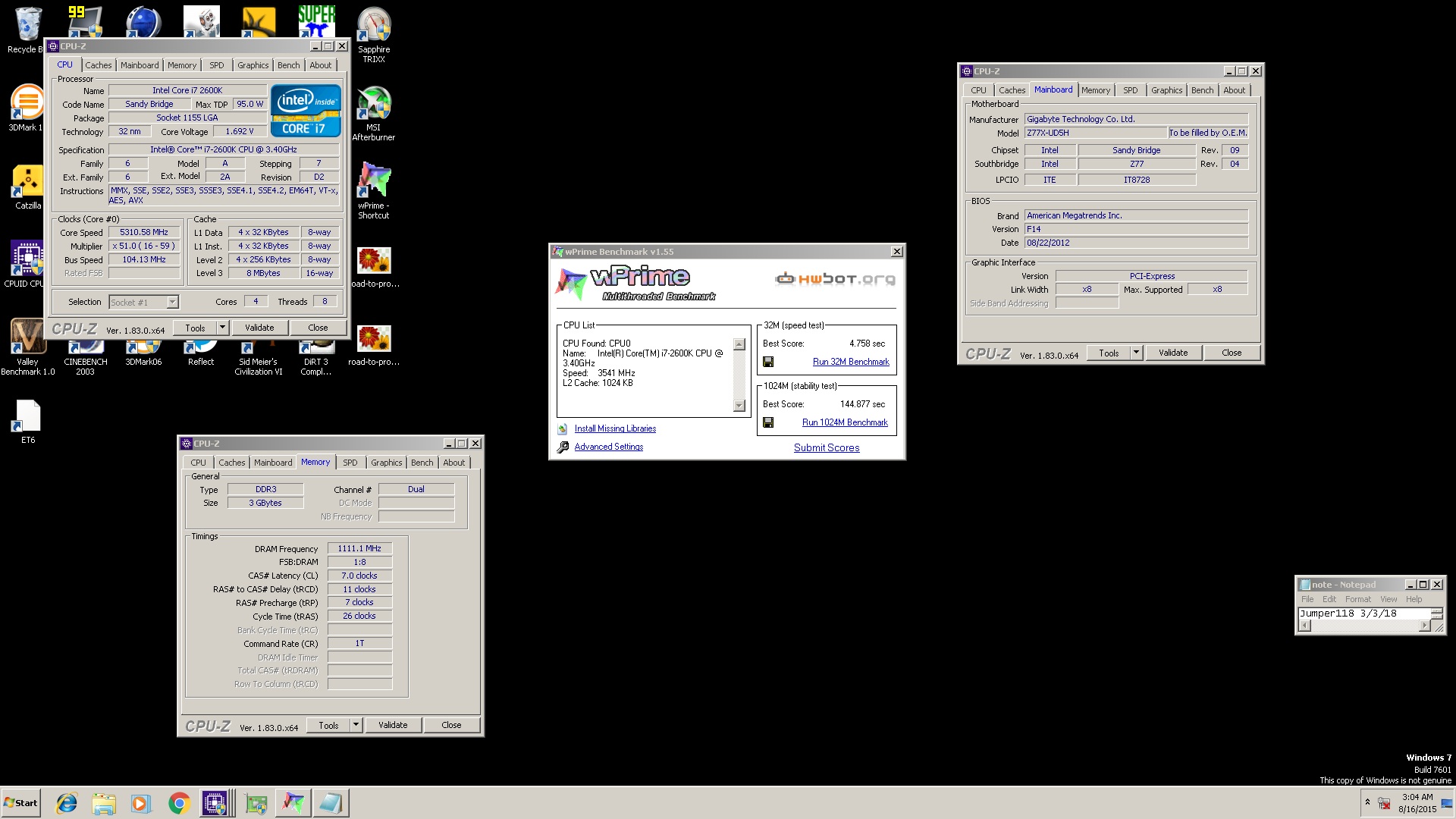Click Close button in Memory CPU-Z window
1456x819 pixels.
451,726
